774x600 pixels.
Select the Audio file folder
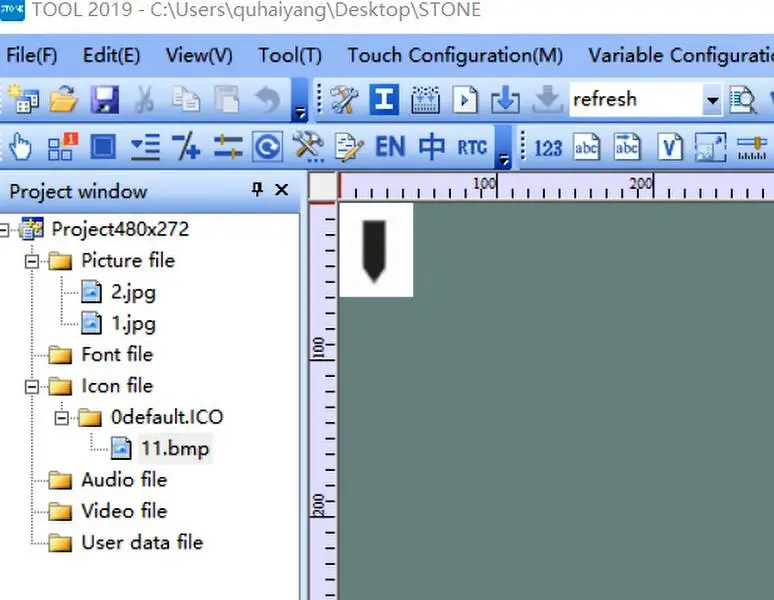pos(123,480)
